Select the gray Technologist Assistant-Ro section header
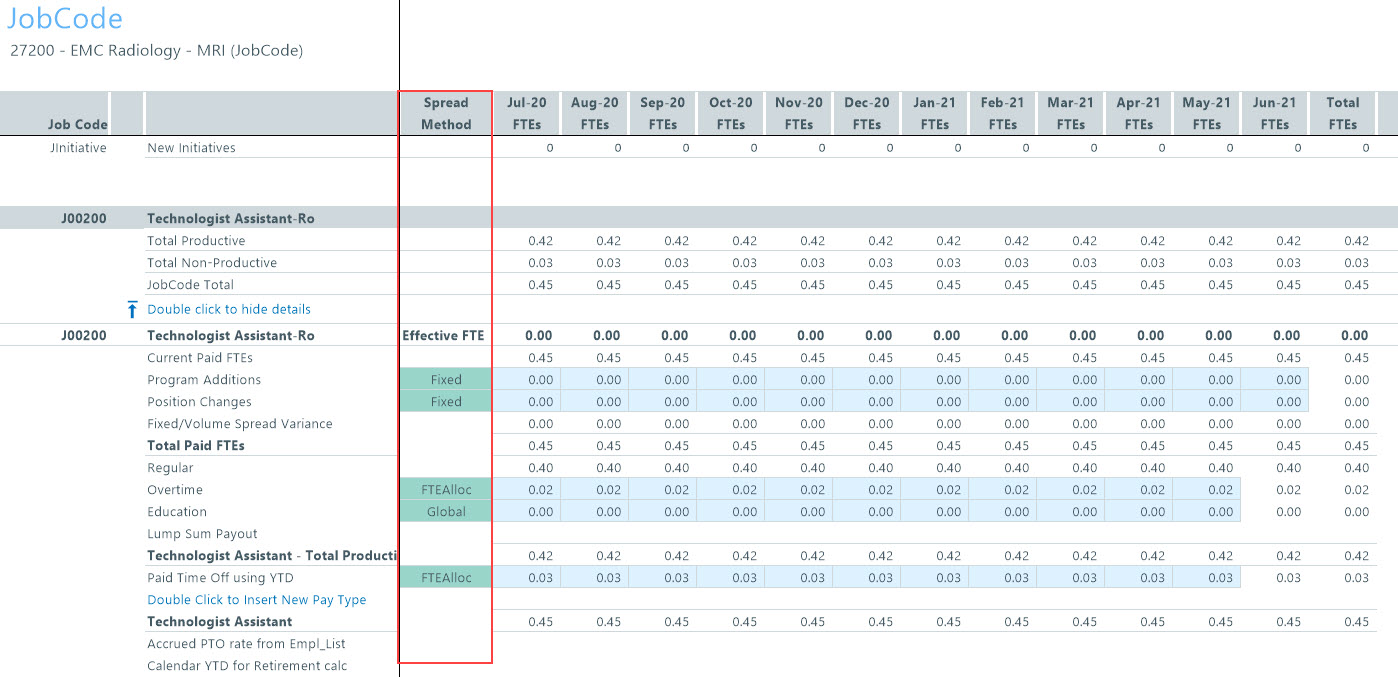Image resolution: width=1398 pixels, height=677 pixels. (230, 218)
